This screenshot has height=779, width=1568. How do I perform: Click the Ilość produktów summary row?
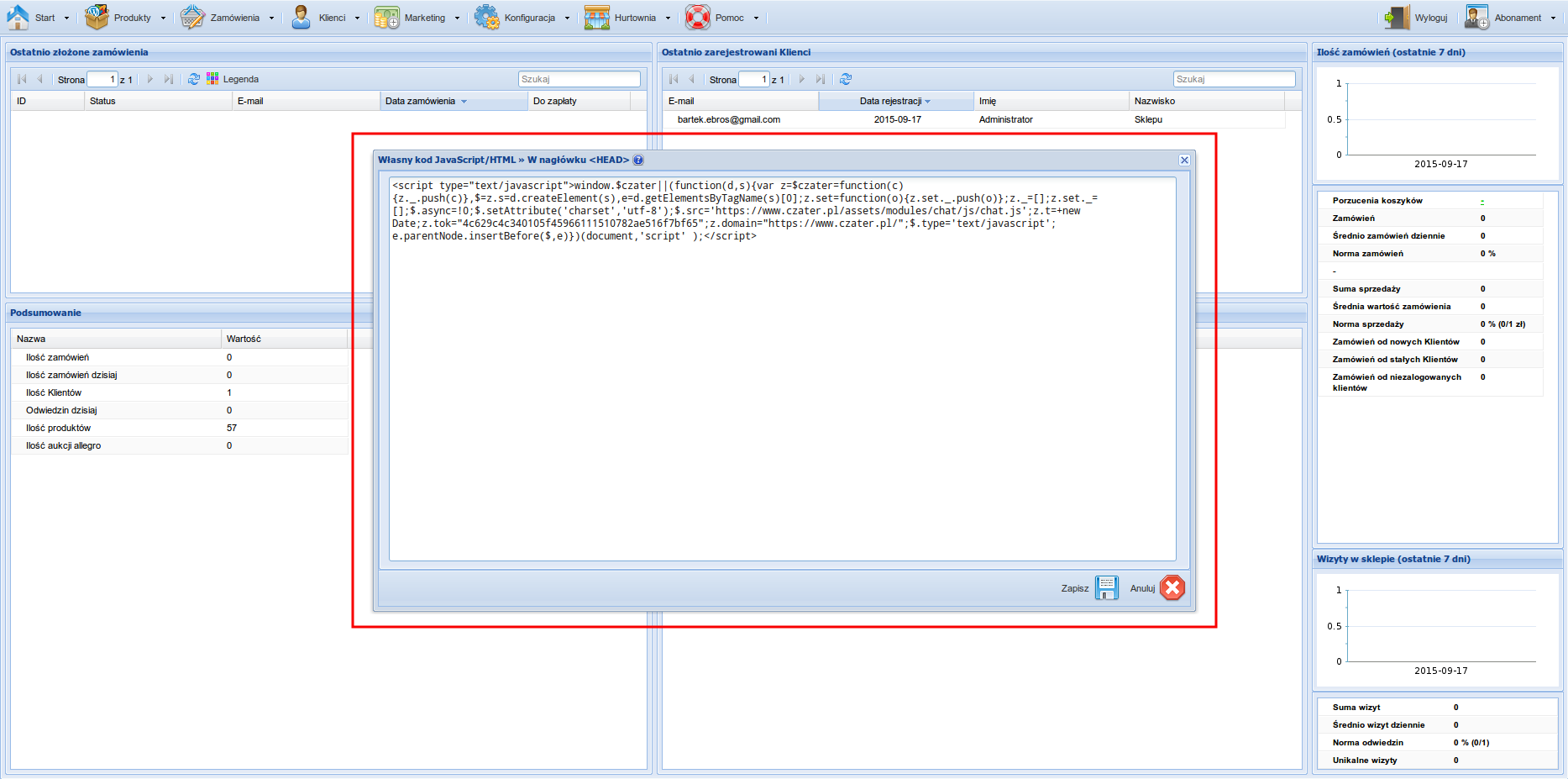coord(180,428)
